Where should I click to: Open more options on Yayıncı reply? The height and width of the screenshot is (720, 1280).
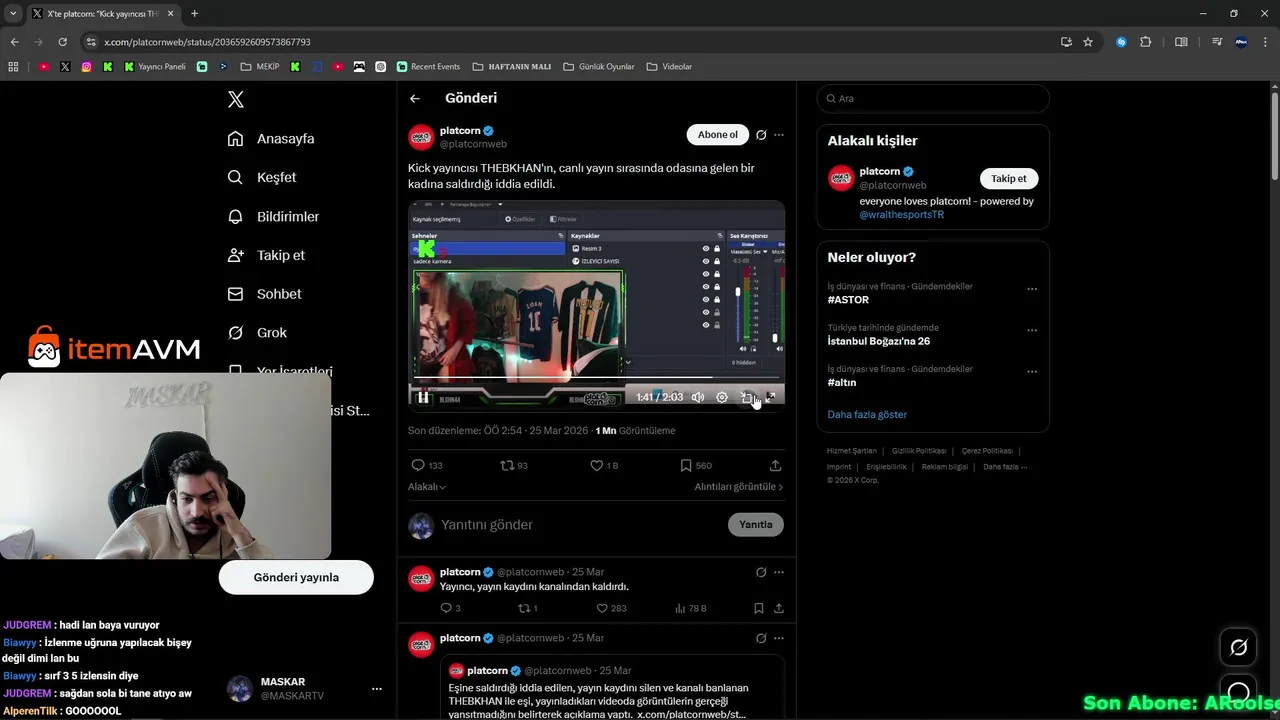point(779,573)
